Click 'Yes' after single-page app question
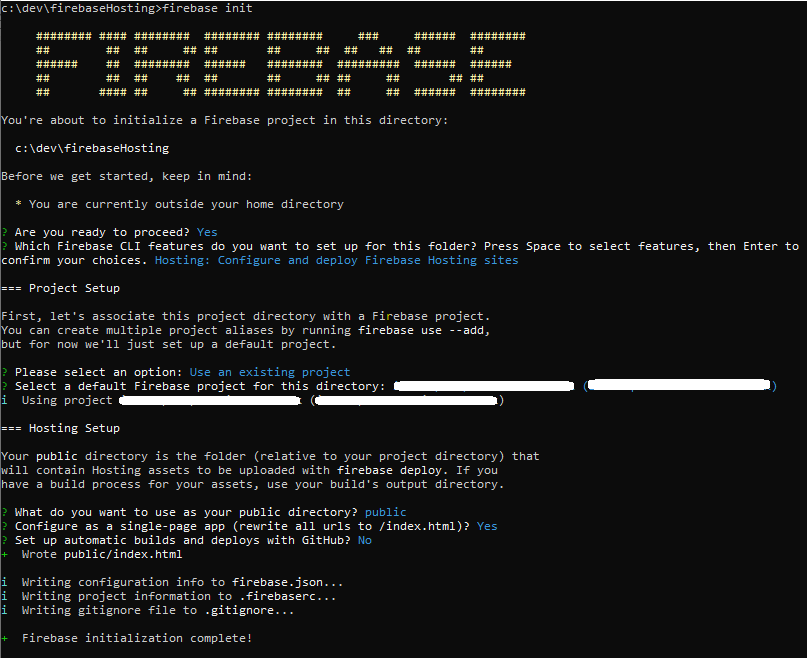 coord(487,526)
